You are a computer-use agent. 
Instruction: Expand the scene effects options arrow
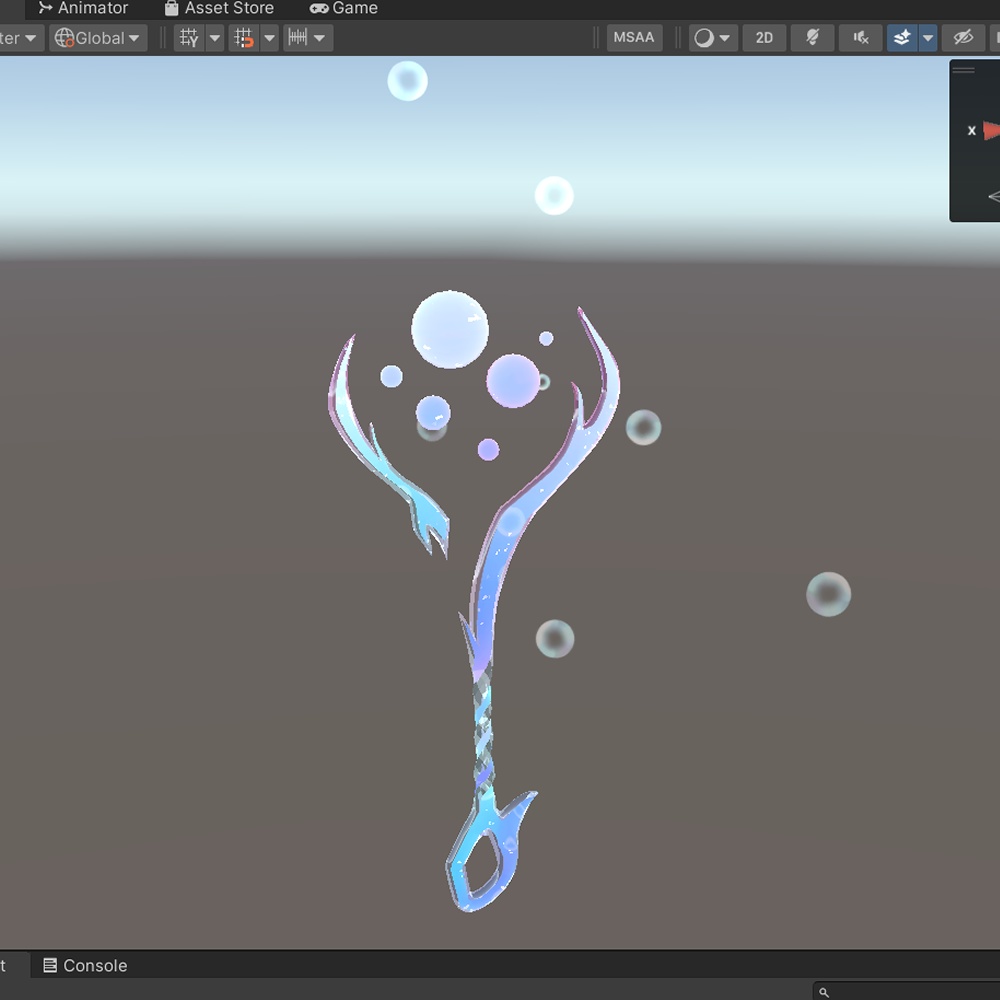coord(928,38)
